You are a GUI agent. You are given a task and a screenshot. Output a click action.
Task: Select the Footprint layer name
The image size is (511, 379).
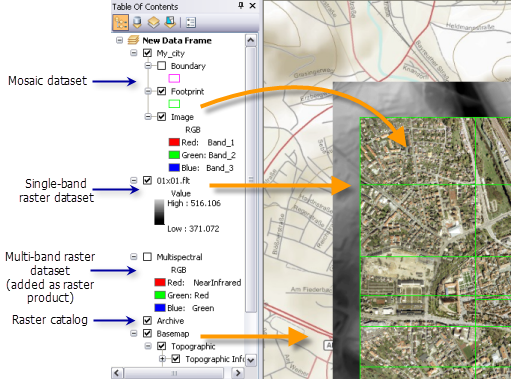[x=187, y=91]
